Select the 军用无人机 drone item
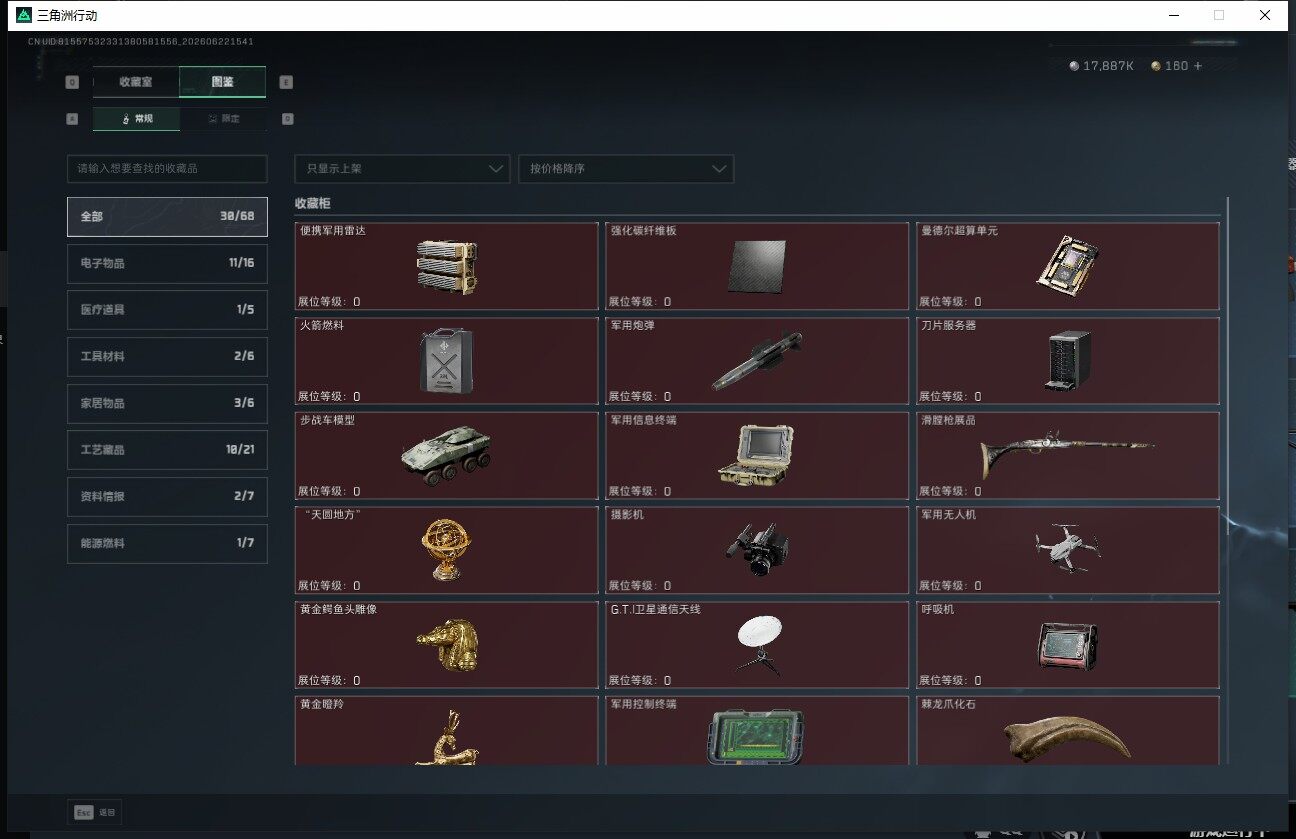 1067,548
